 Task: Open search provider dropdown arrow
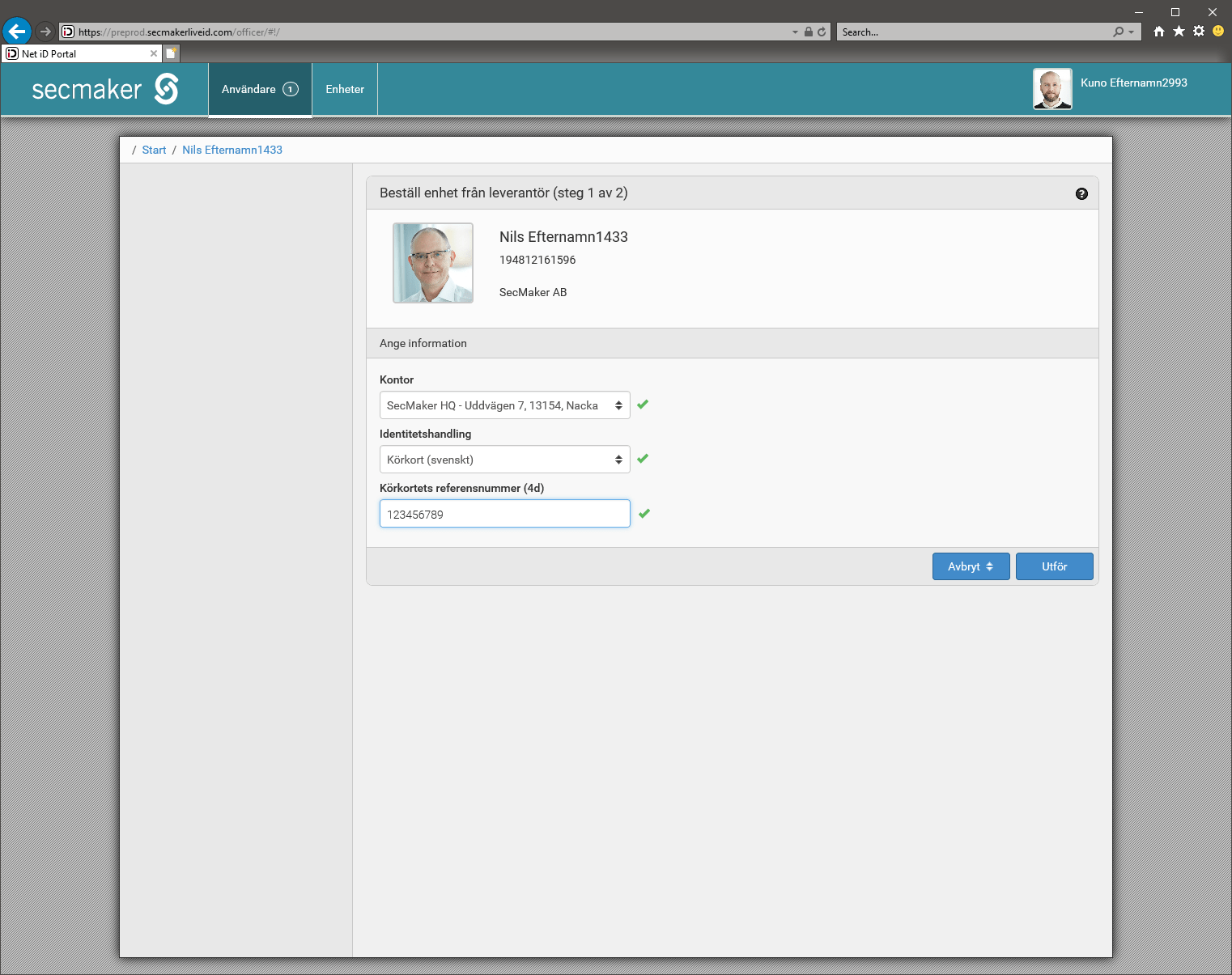(x=1131, y=32)
